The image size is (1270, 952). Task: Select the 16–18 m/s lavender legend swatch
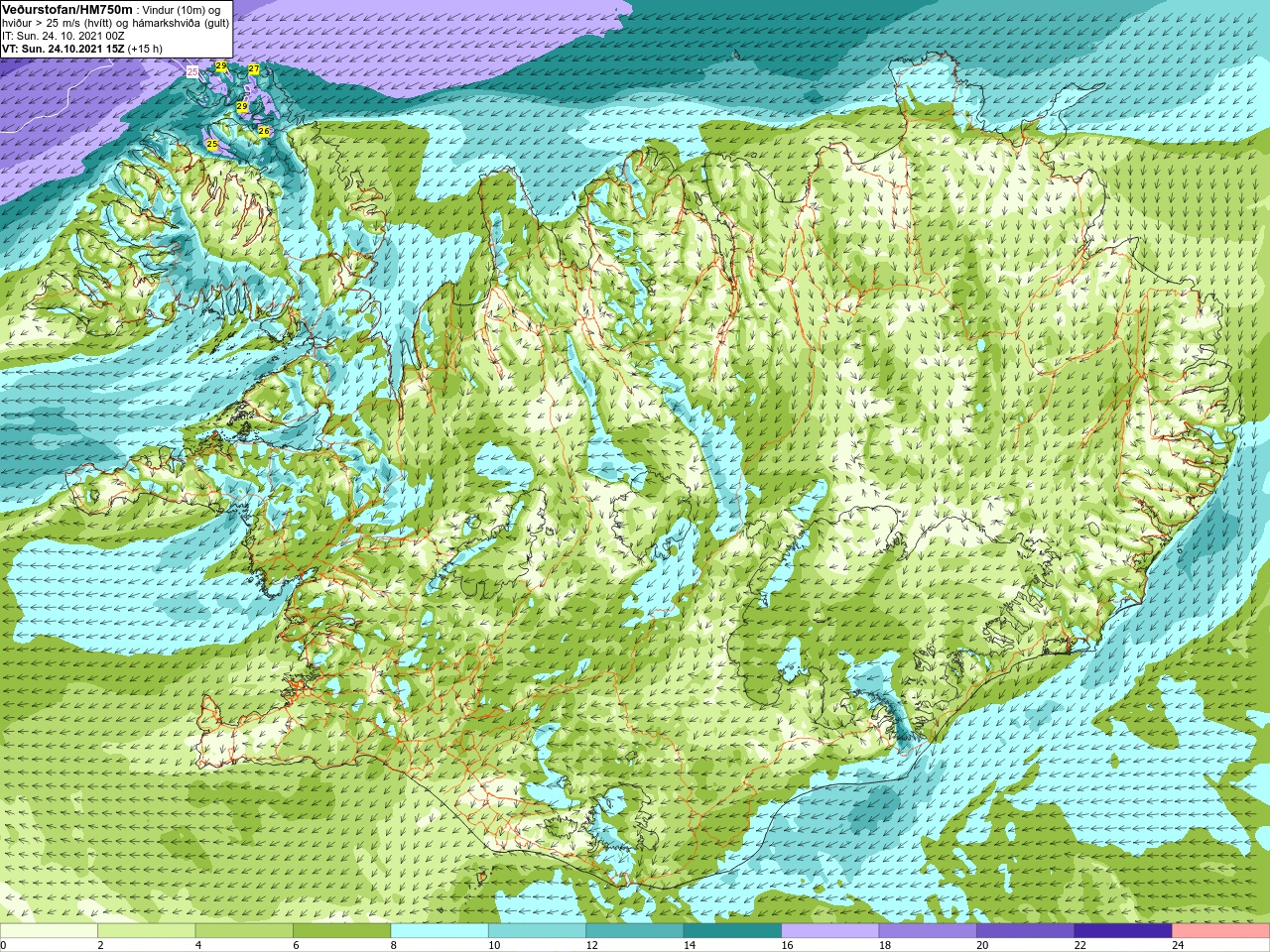coord(830,931)
